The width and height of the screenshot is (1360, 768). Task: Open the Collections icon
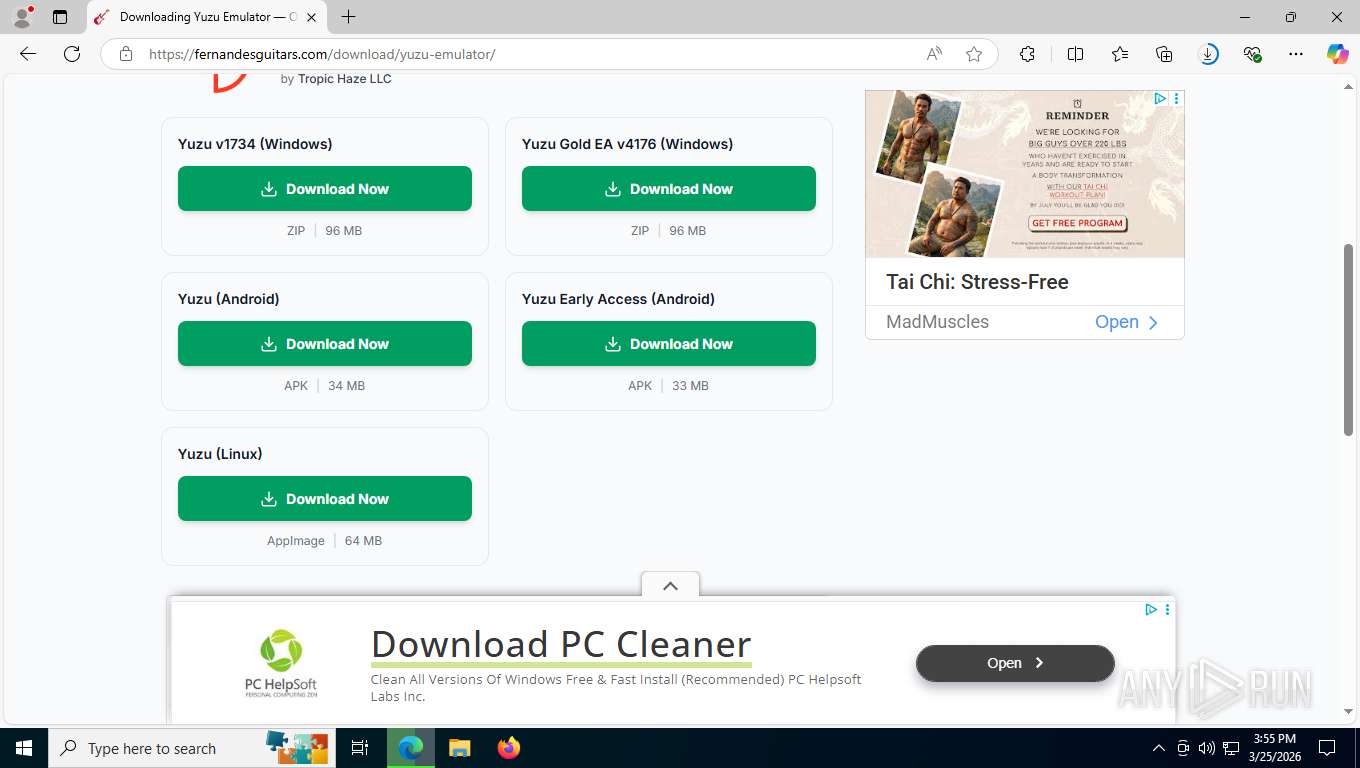pos(1164,54)
